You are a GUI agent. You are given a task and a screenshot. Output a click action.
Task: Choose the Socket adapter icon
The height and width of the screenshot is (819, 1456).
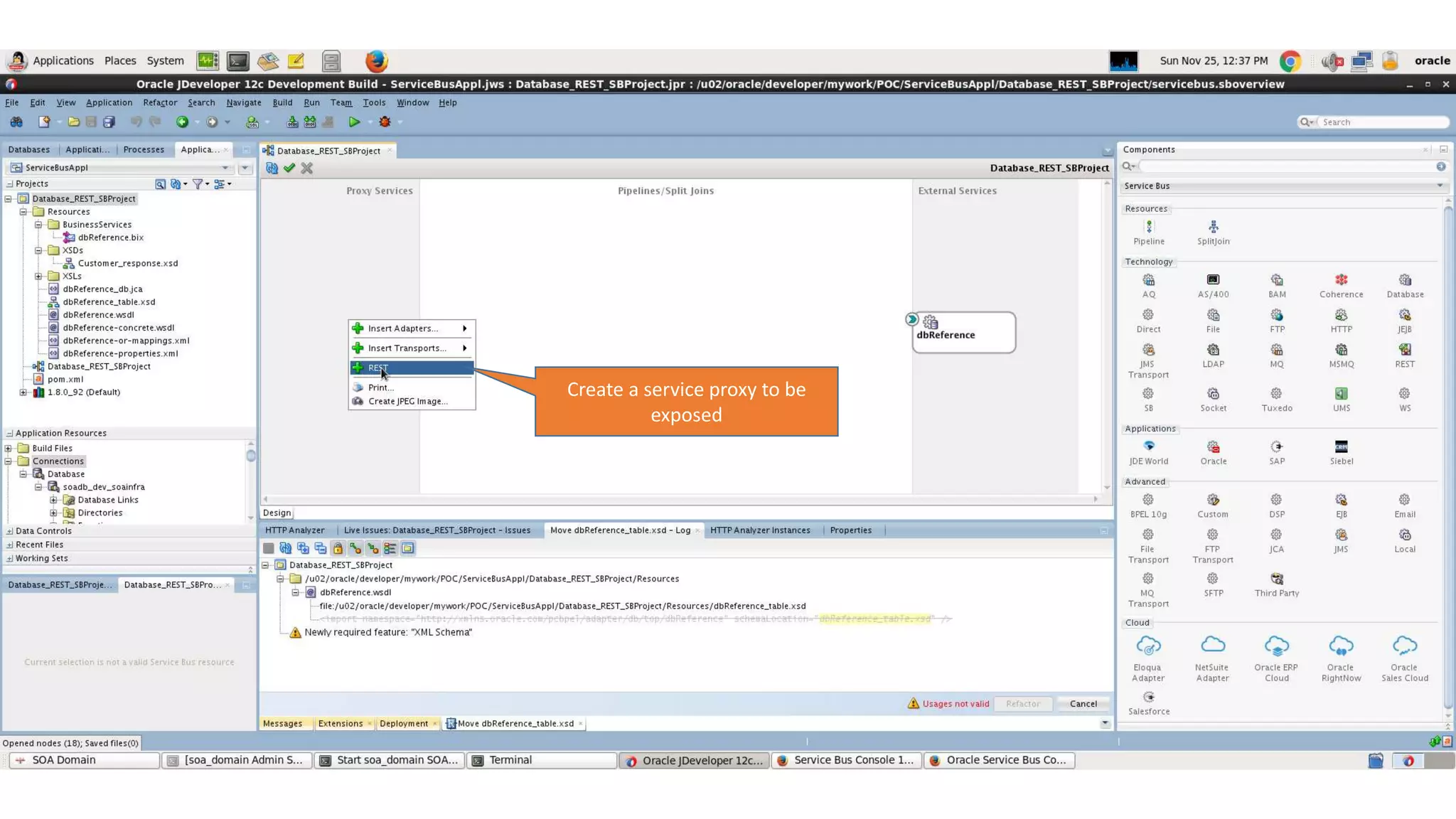coord(1213,394)
